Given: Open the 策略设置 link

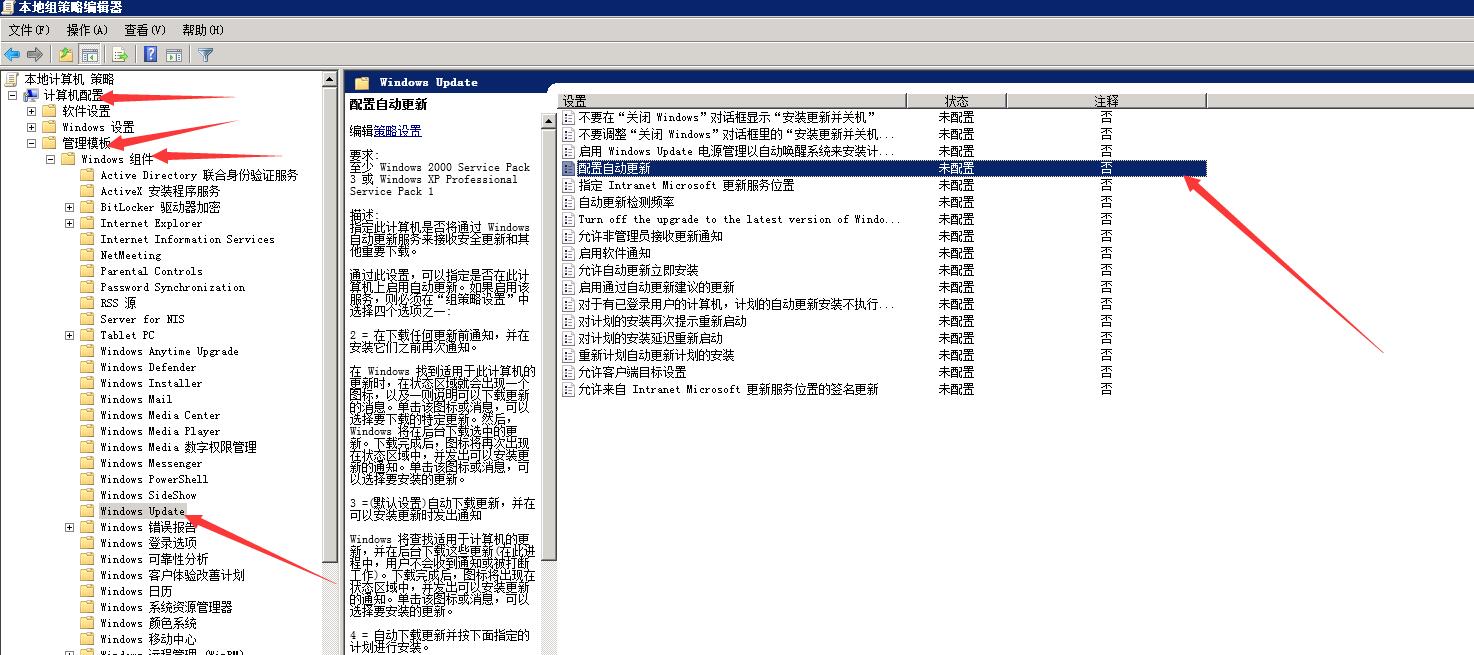Looking at the screenshot, I should pos(398,130).
